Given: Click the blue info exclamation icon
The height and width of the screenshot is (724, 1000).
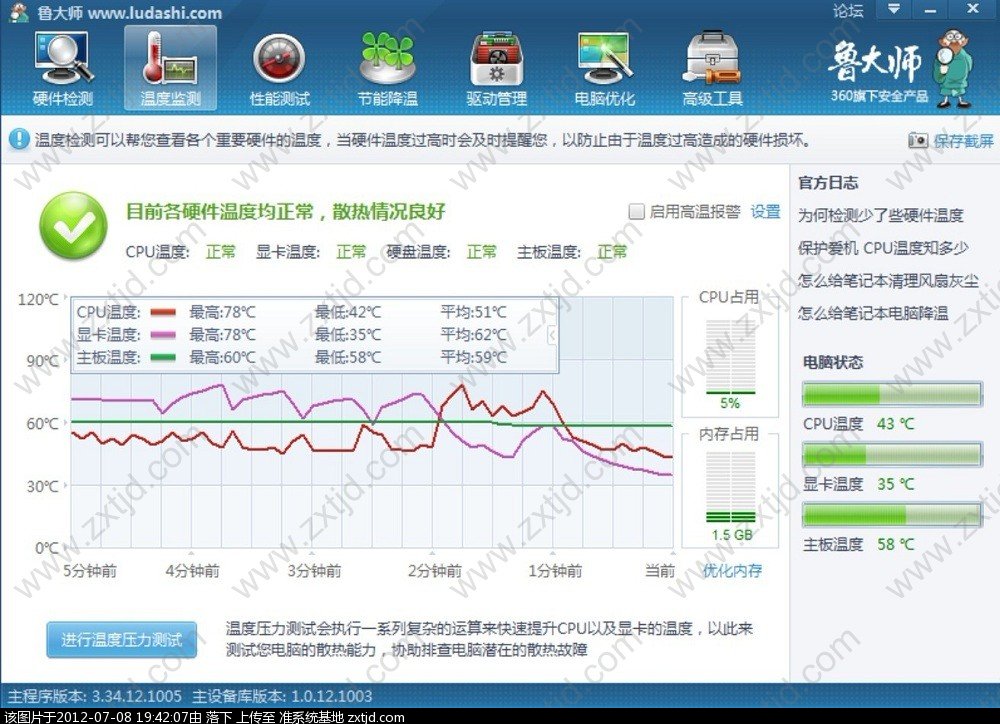Looking at the screenshot, I should [x=18, y=138].
